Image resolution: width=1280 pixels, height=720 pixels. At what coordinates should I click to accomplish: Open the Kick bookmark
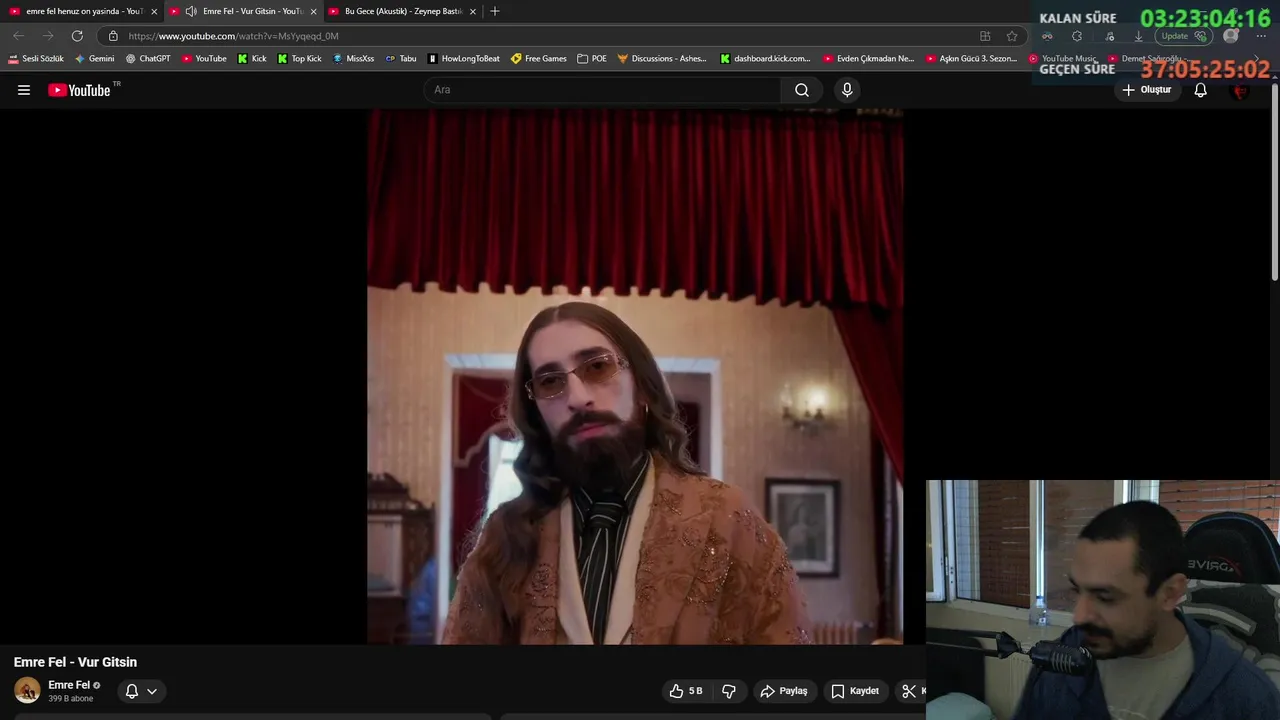pyautogui.click(x=252, y=59)
